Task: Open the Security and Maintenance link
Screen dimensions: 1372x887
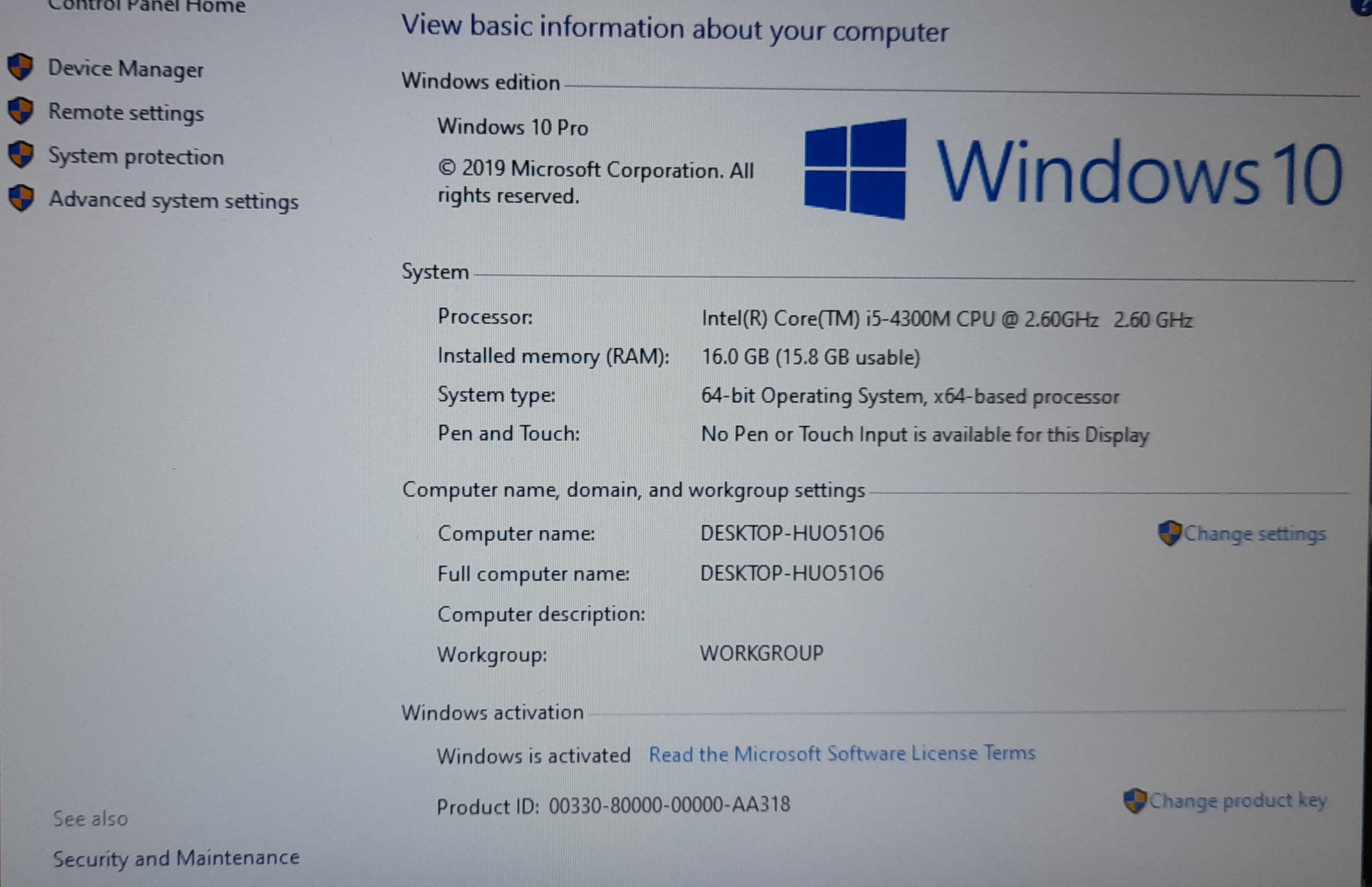Action: click(176, 858)
